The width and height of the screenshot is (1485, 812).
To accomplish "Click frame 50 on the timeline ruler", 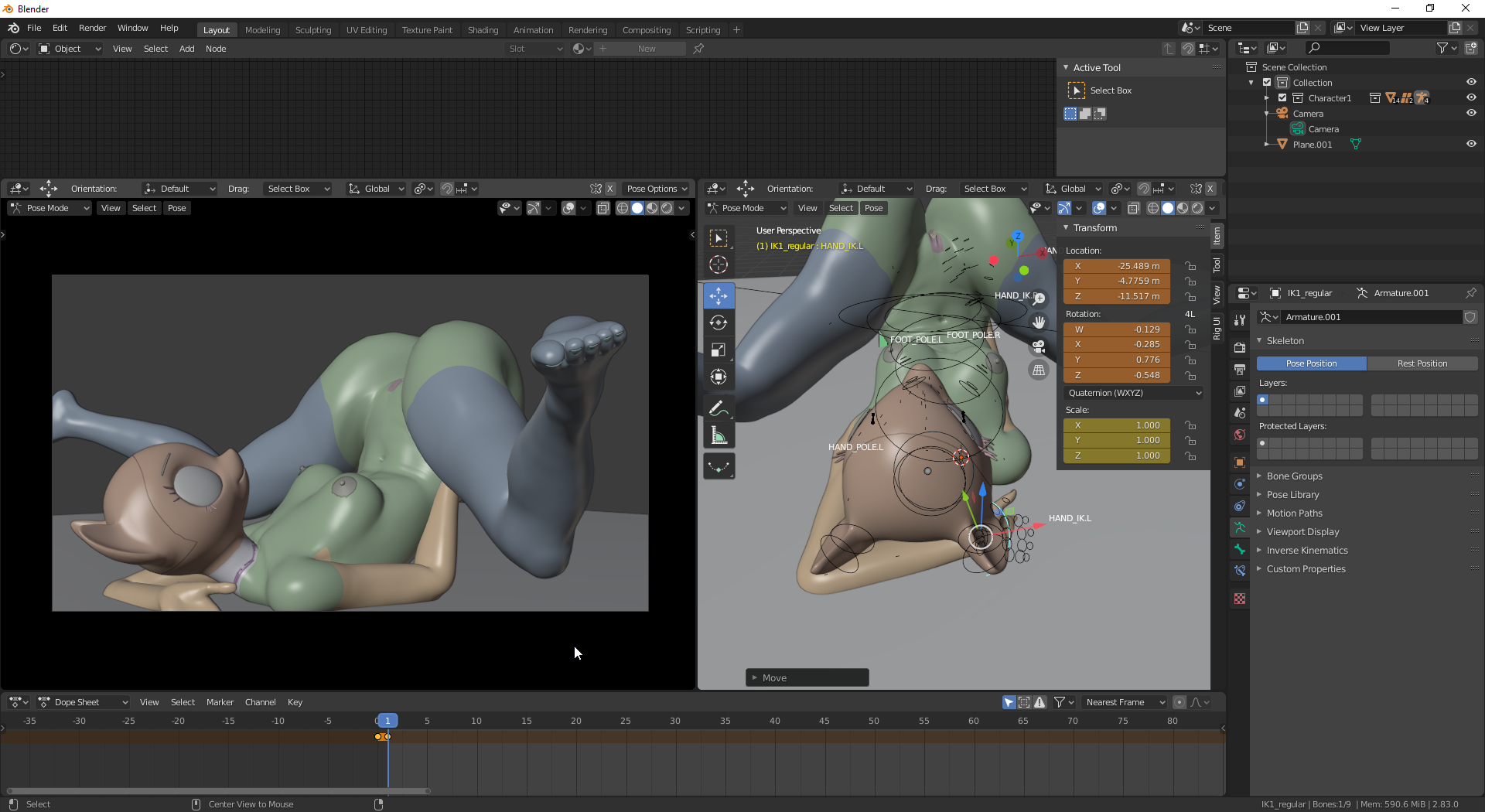I will click(873, 721).
